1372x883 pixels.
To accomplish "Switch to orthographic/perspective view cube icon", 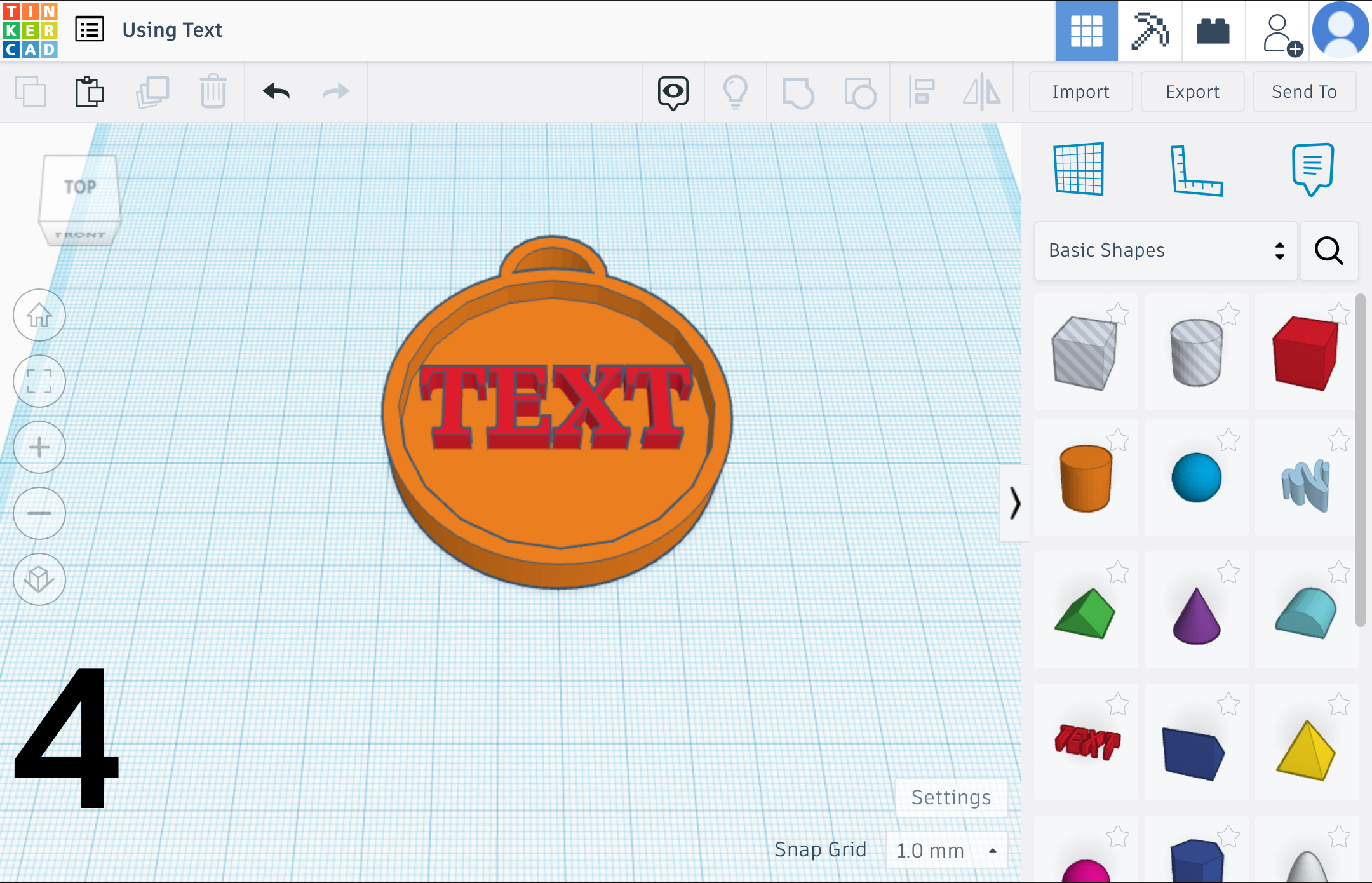I will click(39, 579).
